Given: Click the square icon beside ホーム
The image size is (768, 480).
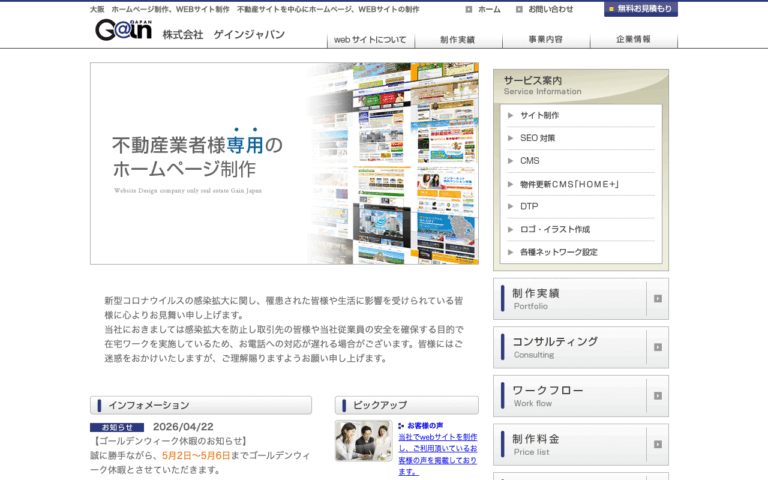Looking at the screenshot, I should tap(469, 9).
